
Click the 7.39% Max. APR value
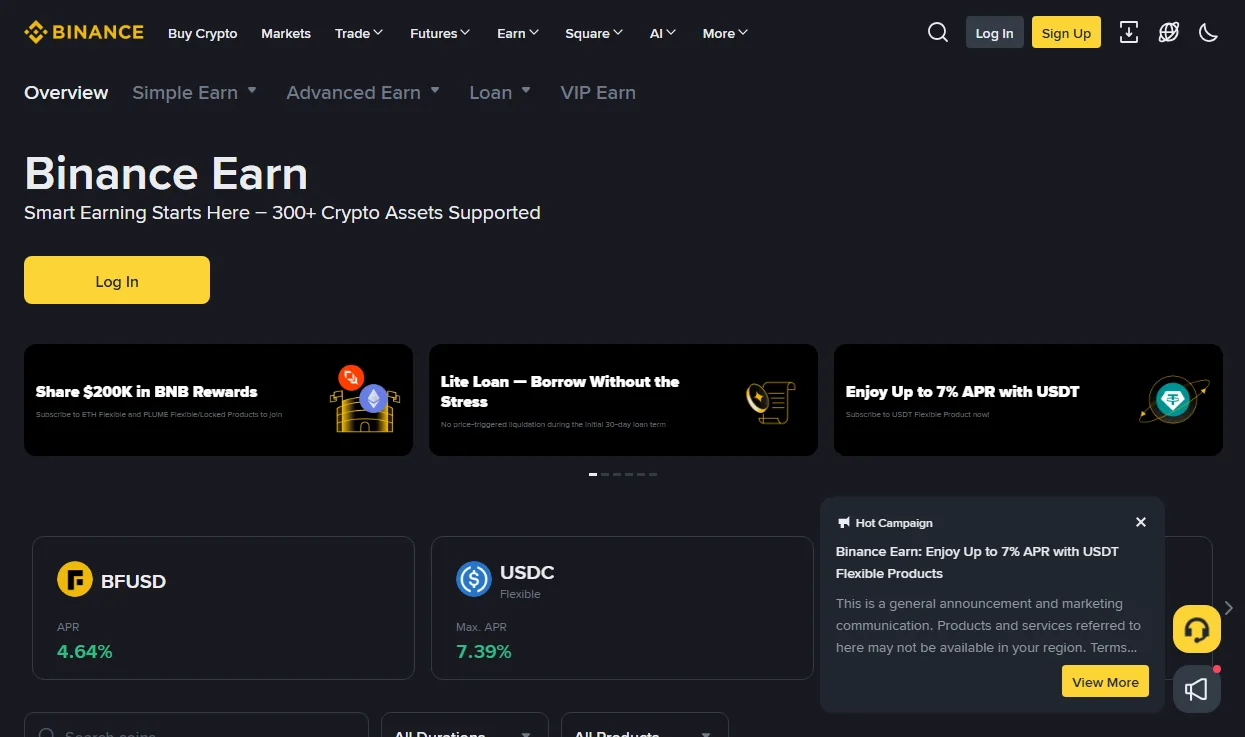484,652
